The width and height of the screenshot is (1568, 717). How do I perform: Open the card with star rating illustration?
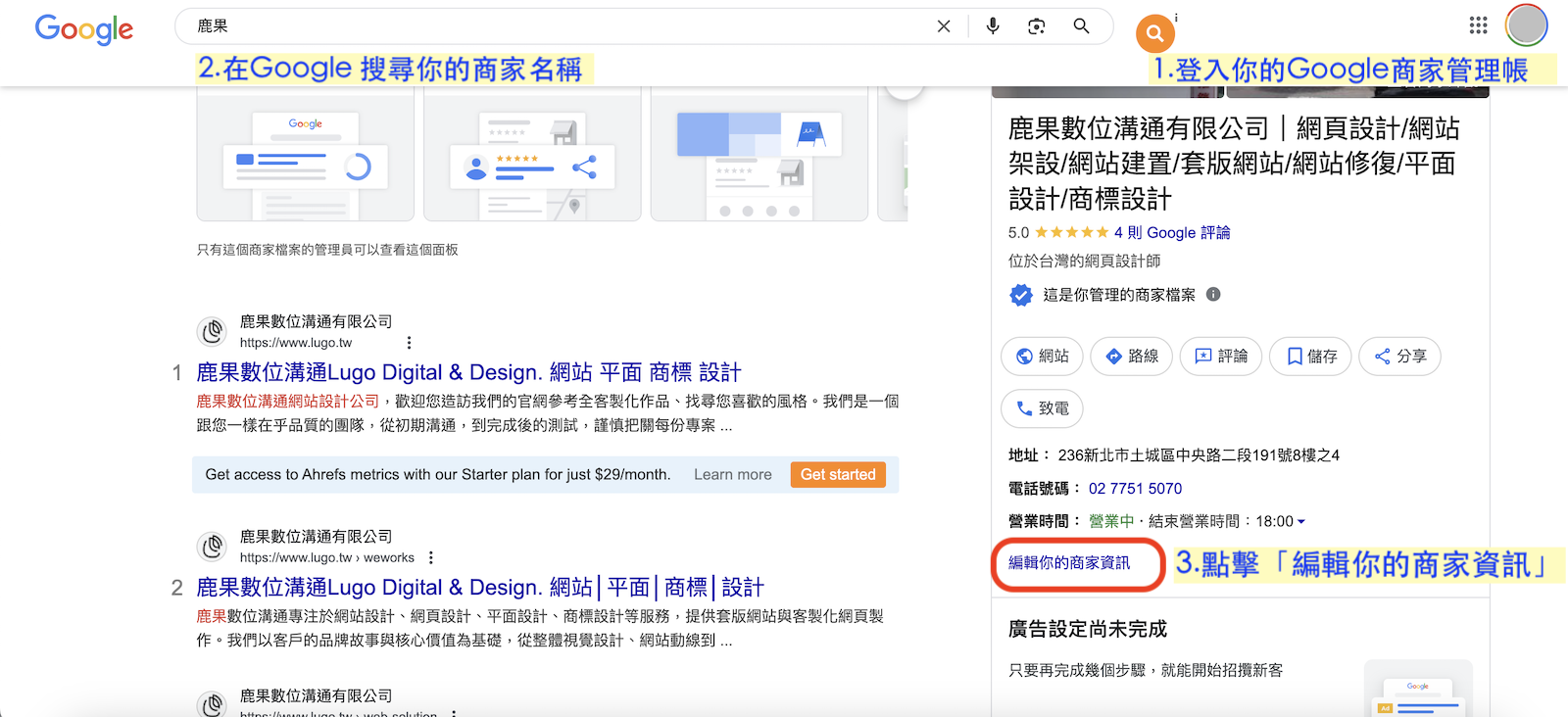(x=532, y=154)
